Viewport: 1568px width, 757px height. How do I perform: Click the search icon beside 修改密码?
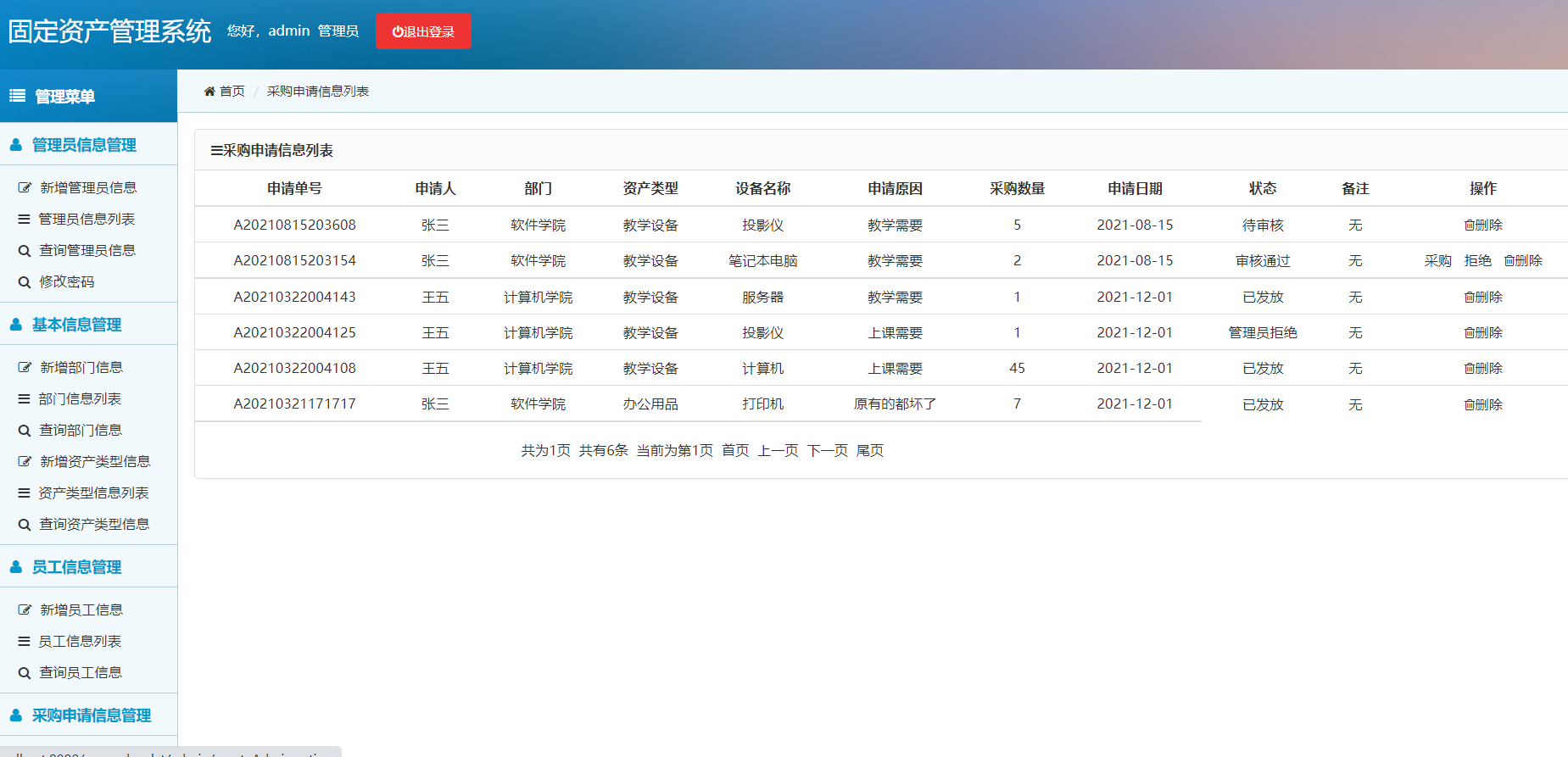(25, 282)
